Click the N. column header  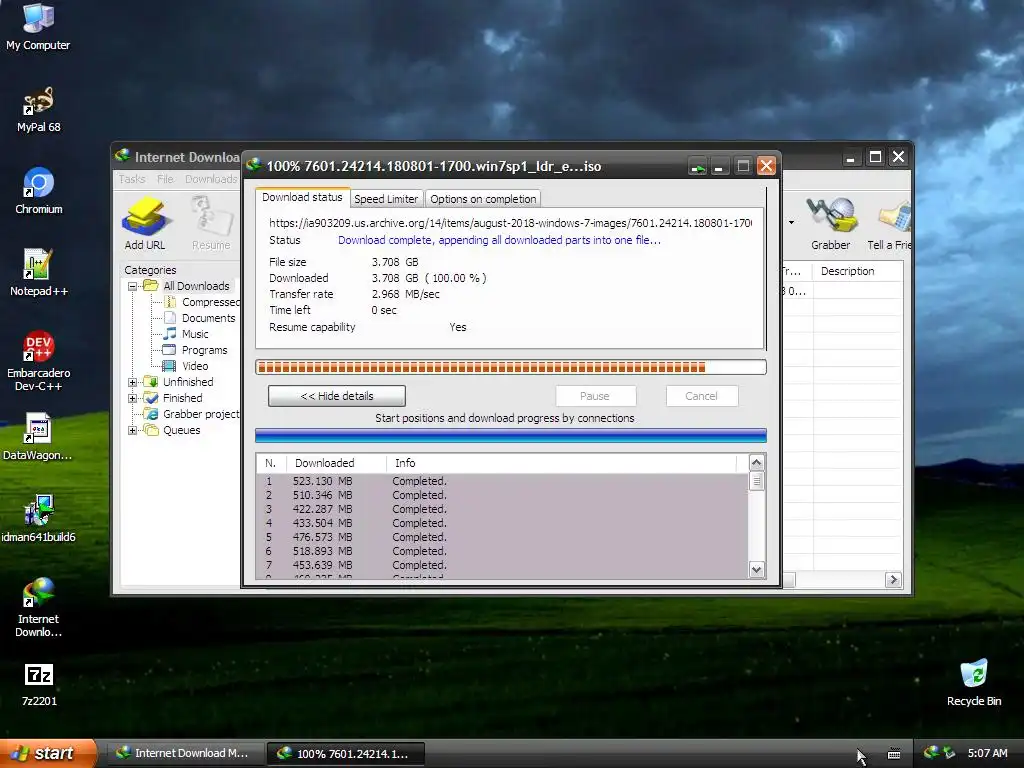tap(271, 463)
